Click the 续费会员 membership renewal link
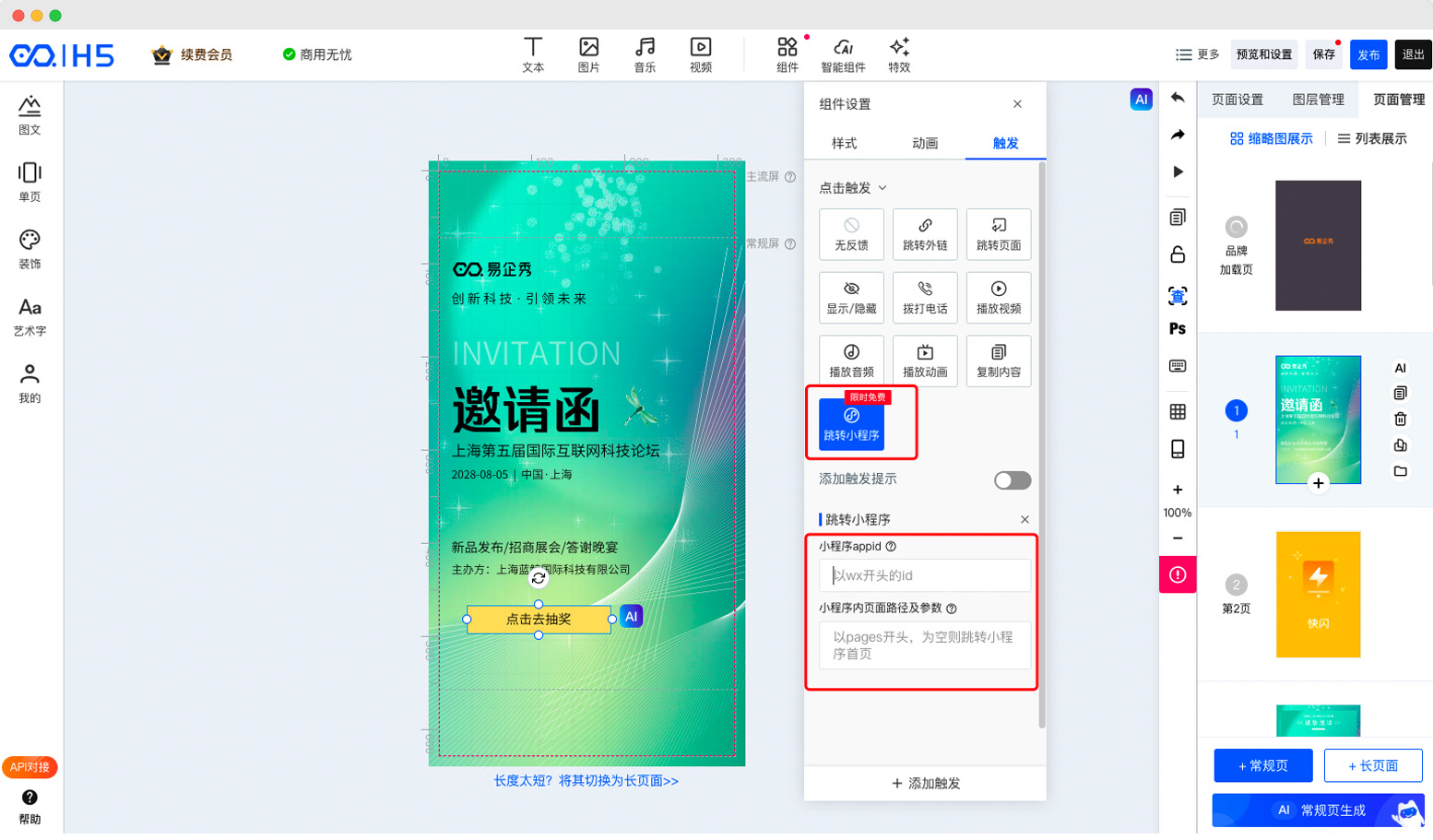The image size is (1433, 840). click(193, 54)
